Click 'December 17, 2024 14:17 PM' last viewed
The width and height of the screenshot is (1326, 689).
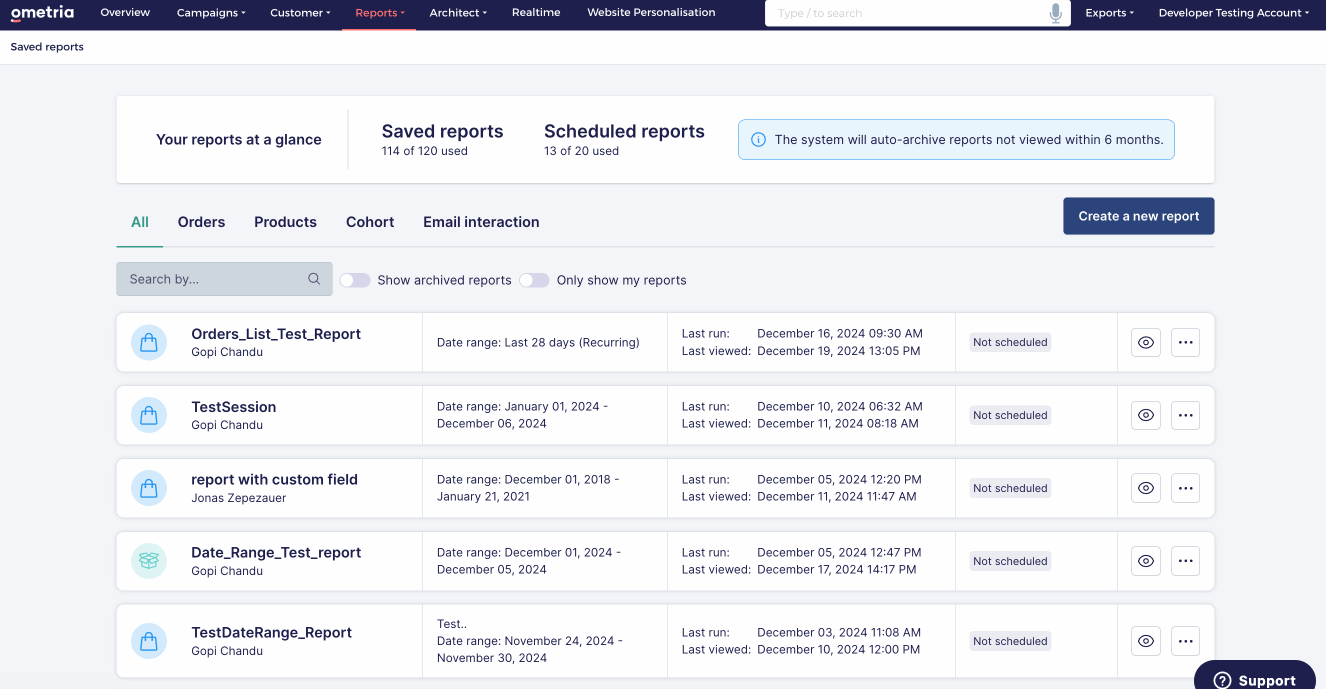[x=837, y=570]
